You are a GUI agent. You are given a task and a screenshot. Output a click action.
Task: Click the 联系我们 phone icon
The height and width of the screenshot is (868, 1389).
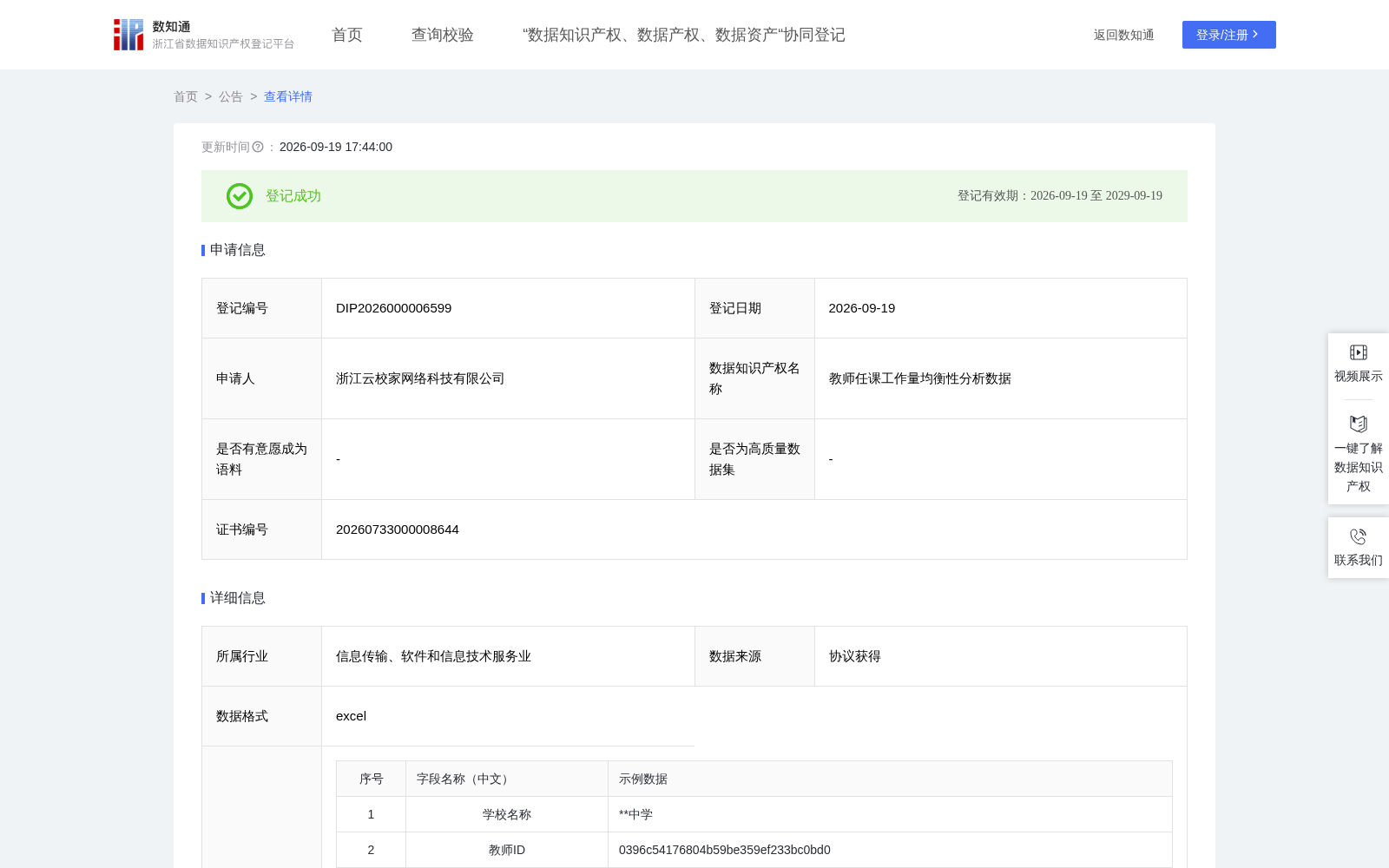[1359, 536]
